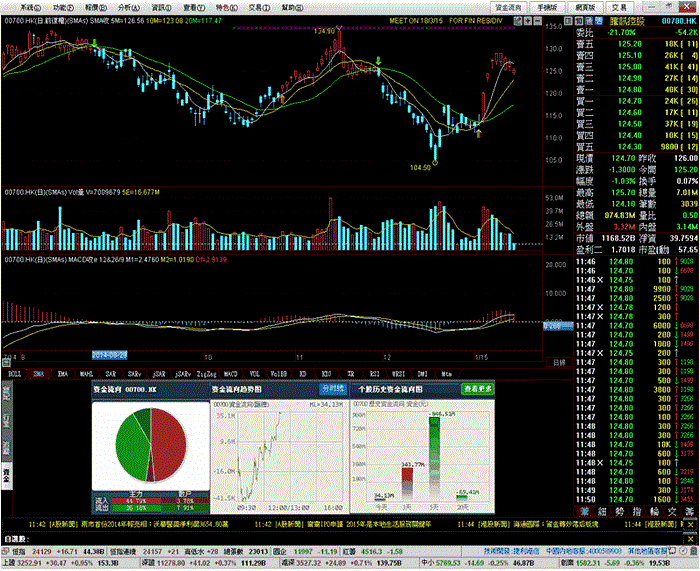Click the zoom-in plus icon above chart
Image resolution: width=700 pixels, height=571 pixels.
528,21
